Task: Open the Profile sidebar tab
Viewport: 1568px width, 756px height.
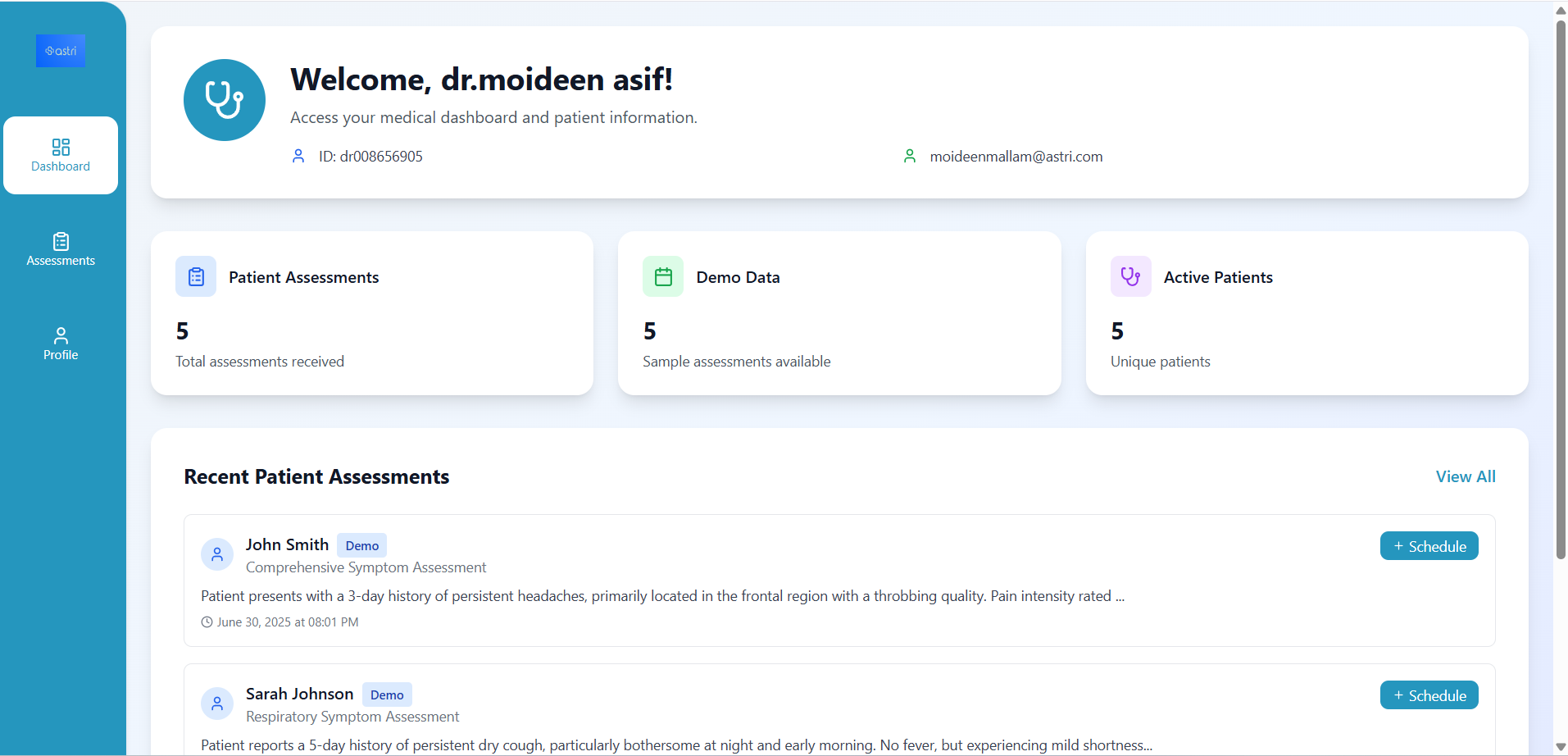Action: (61, 344)
